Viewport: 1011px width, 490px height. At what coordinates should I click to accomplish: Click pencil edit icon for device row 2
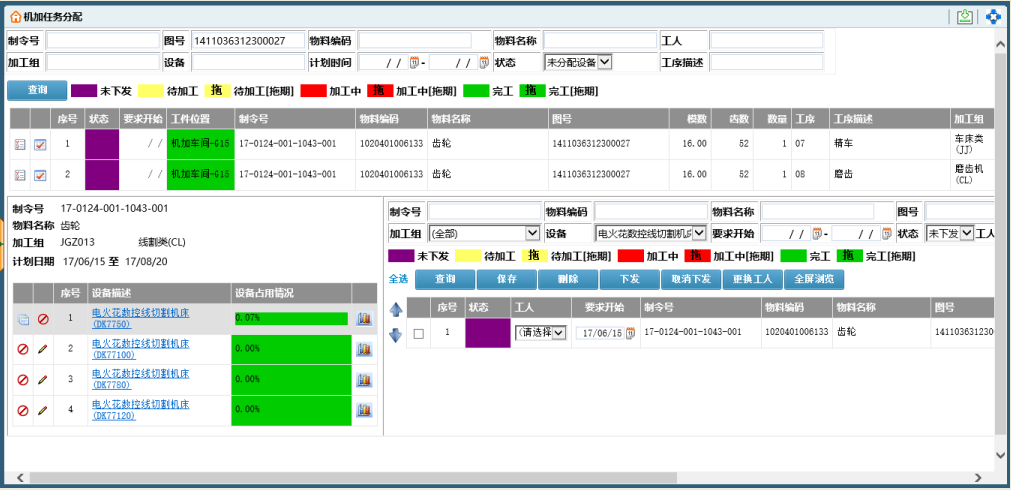click(x=42, y=349)
